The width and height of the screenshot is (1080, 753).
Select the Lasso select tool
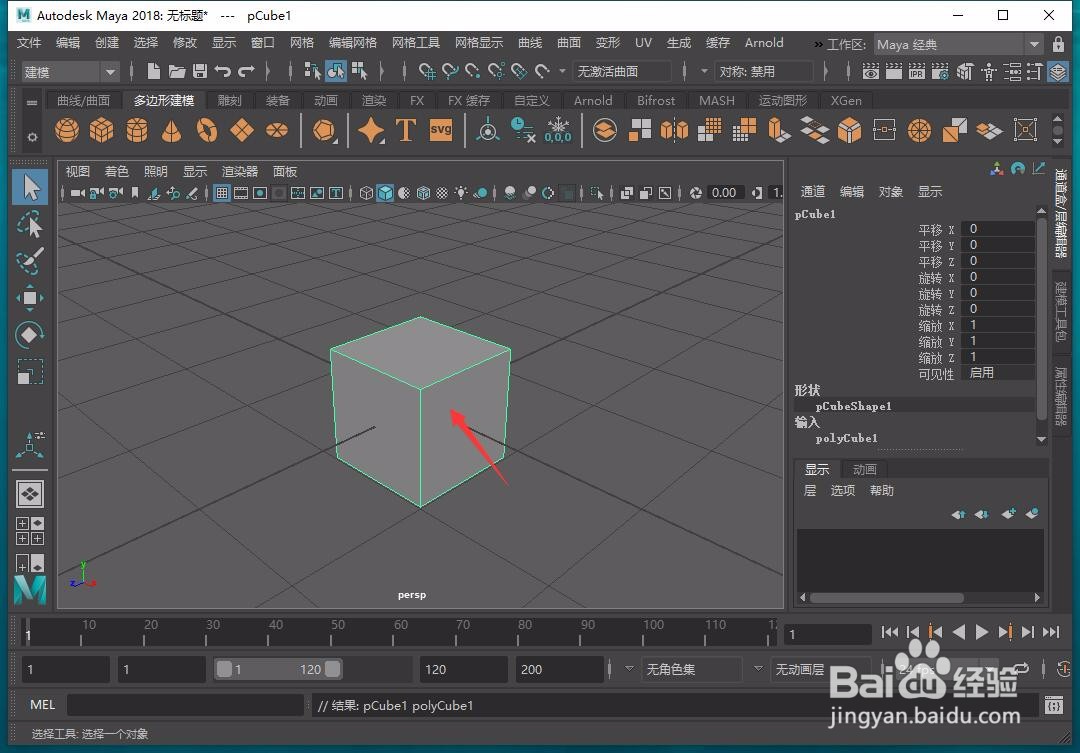[x=30, y=225]
